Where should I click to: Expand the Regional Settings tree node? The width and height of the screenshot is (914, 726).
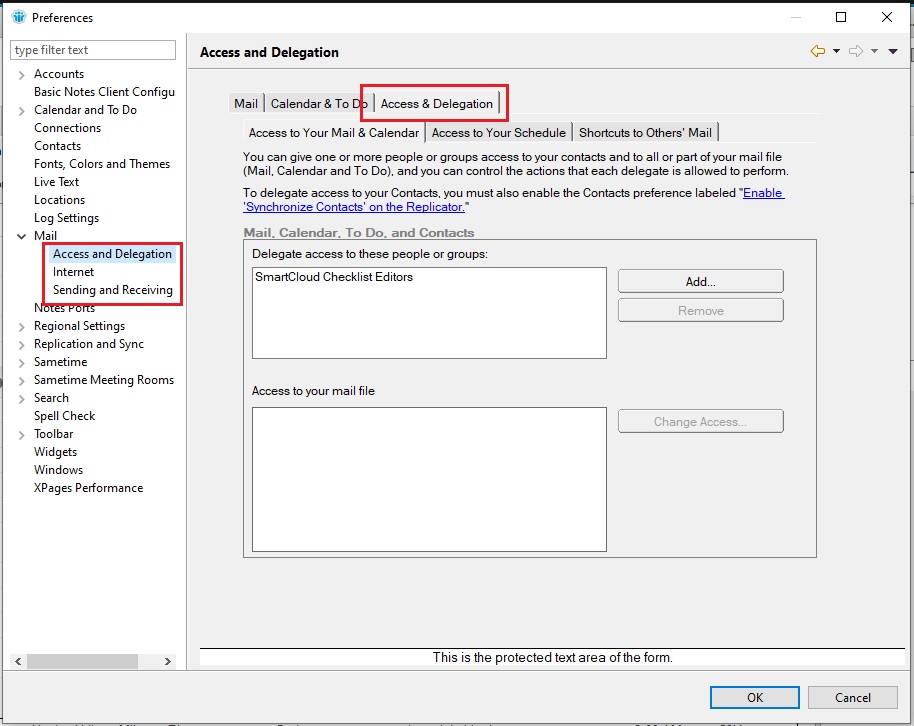coord(22,326)
